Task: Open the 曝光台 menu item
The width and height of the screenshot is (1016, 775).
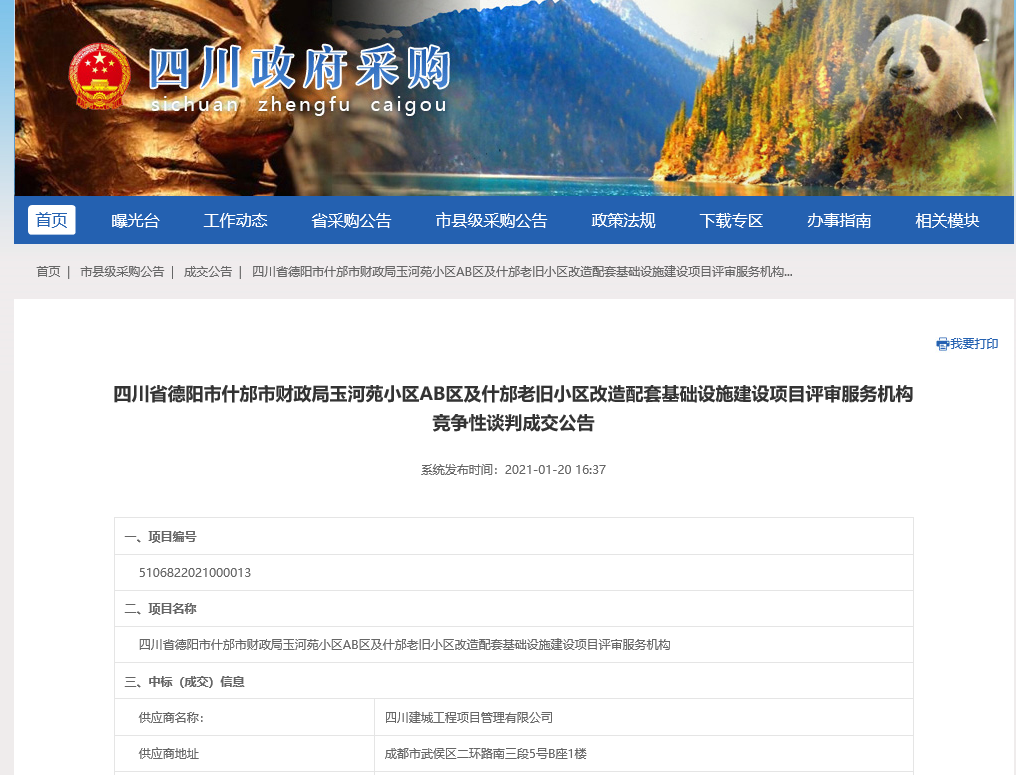Action: coord(135,221)
